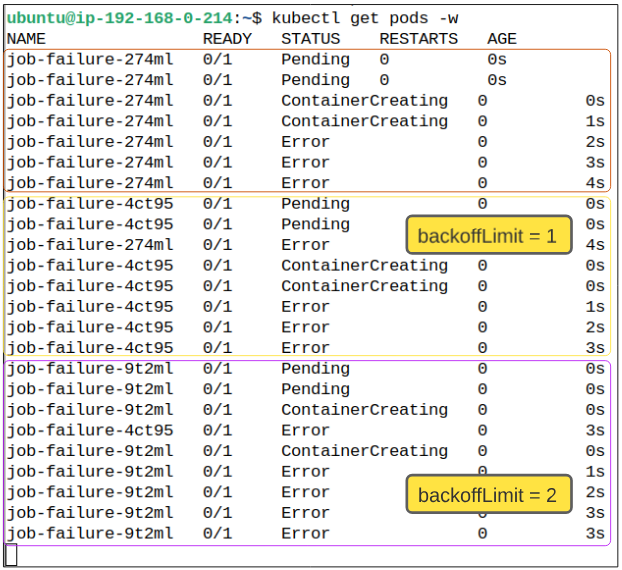This screenshot has height=570, width=622.
Task: Select the READY column header
Action: [x=227, y=39]
